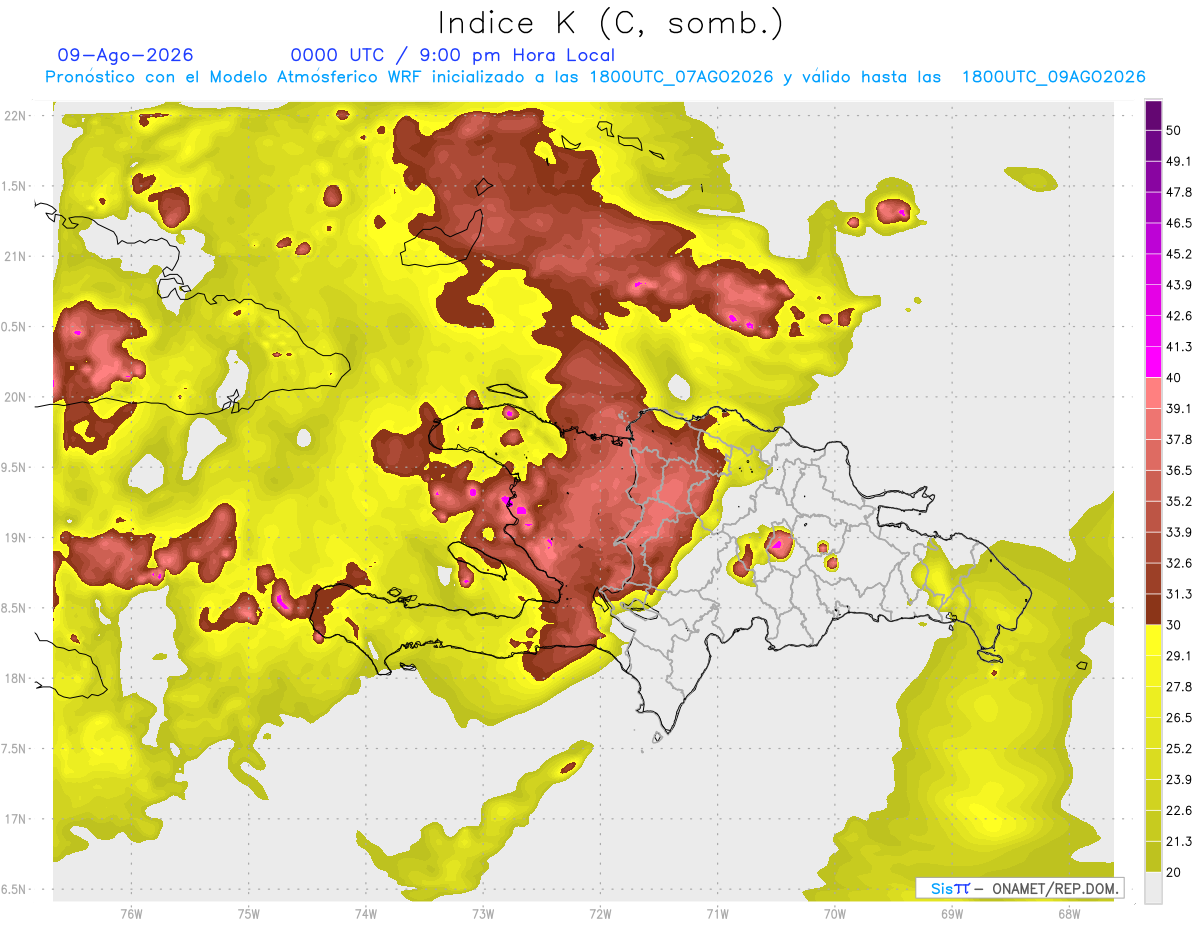Click the legend value 25.2
The image size is (1200, 927).
1179,748
